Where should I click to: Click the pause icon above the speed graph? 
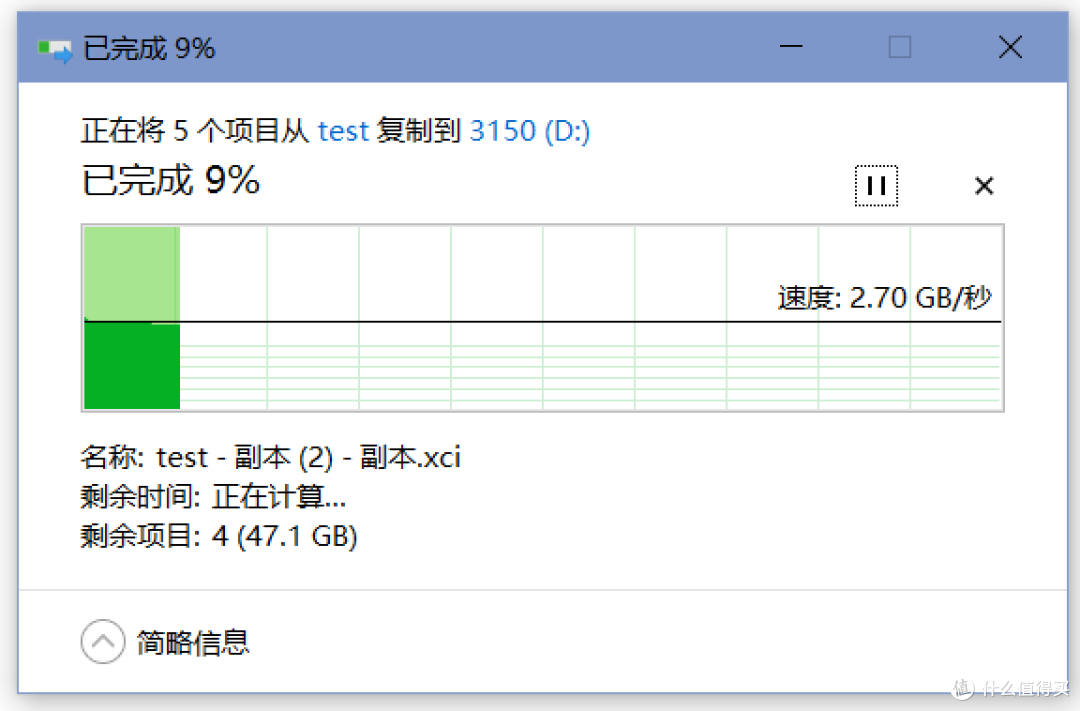coord(877,186)
